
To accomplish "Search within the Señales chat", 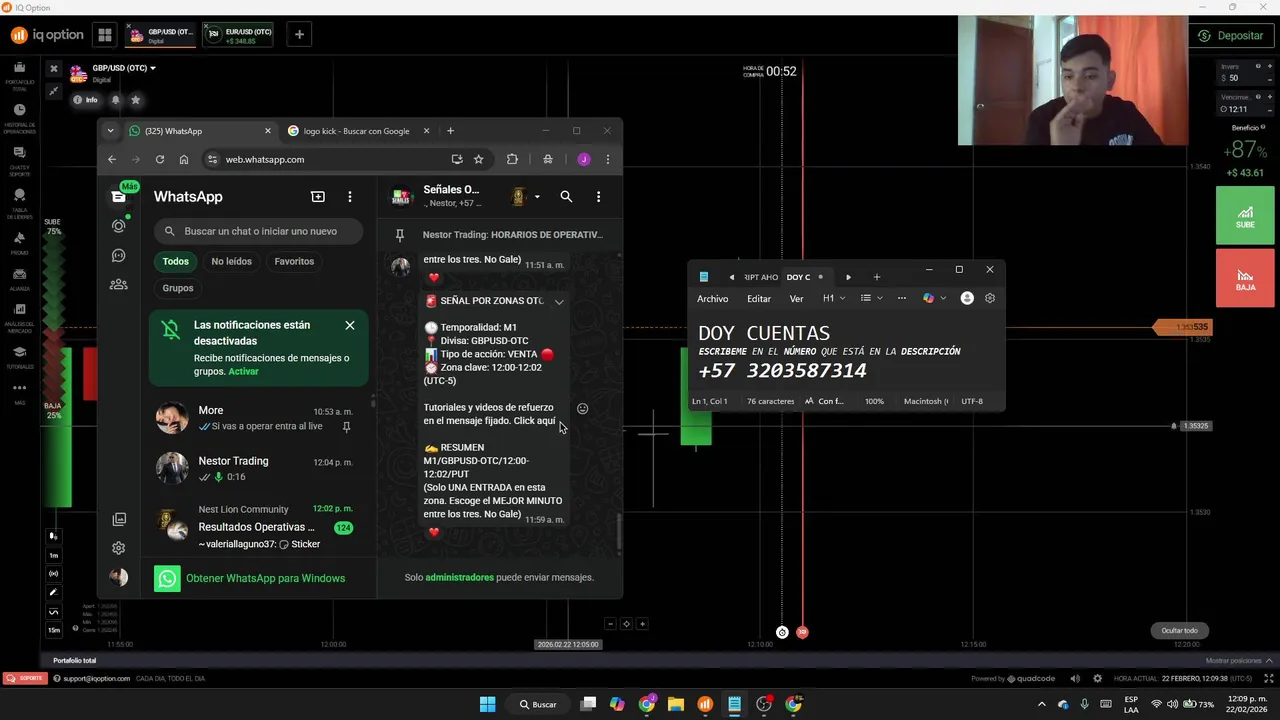I will (x=566, y=197).
